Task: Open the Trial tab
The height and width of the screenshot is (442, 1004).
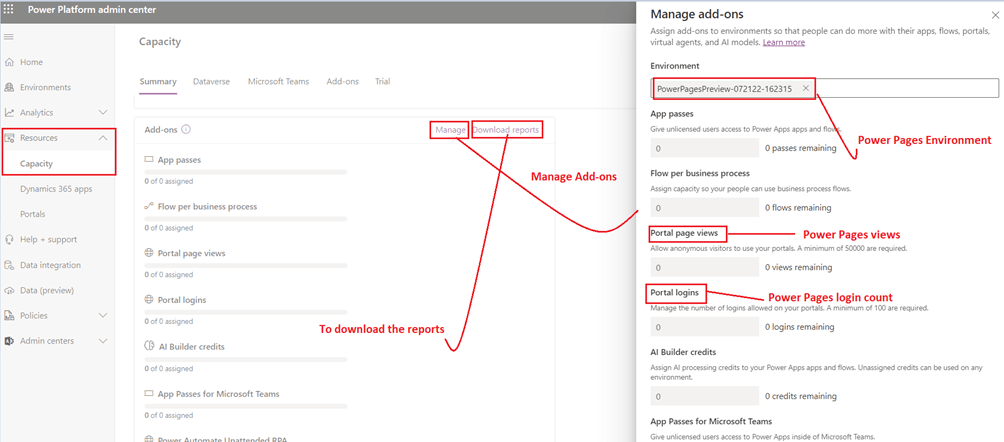Action: 382,81
